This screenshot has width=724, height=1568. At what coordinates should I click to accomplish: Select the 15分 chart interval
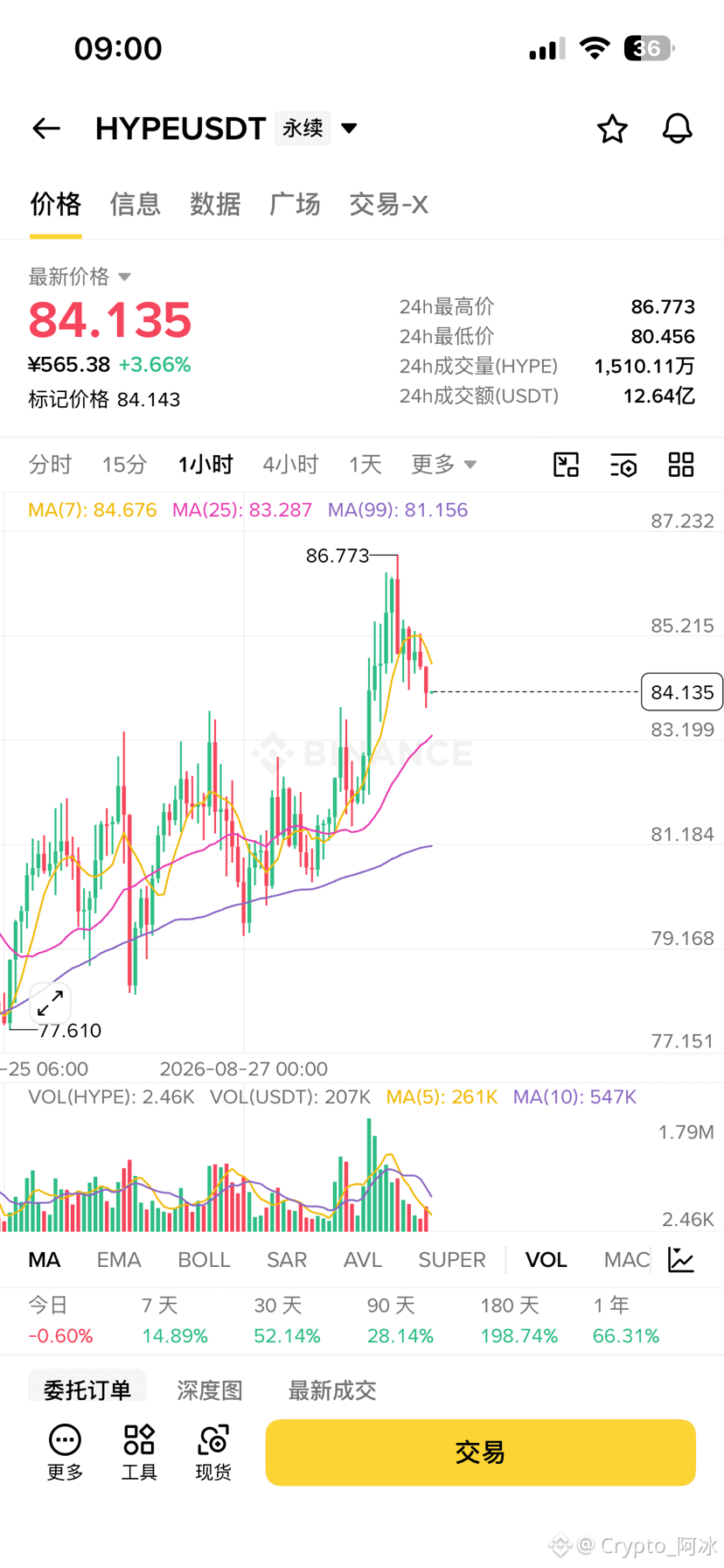[124, 465]
